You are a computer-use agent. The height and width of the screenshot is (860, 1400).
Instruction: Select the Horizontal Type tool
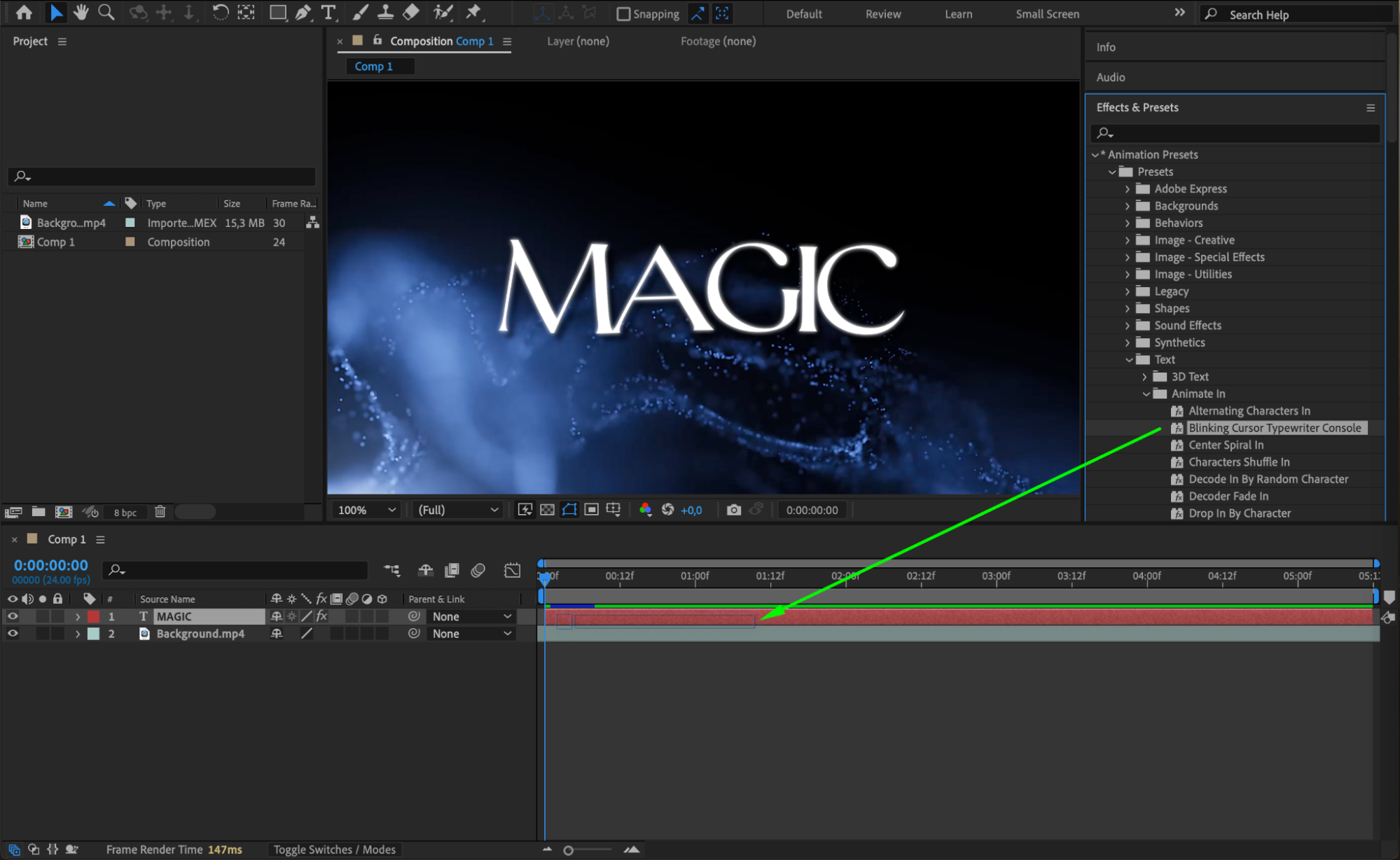tap(328, 12)
